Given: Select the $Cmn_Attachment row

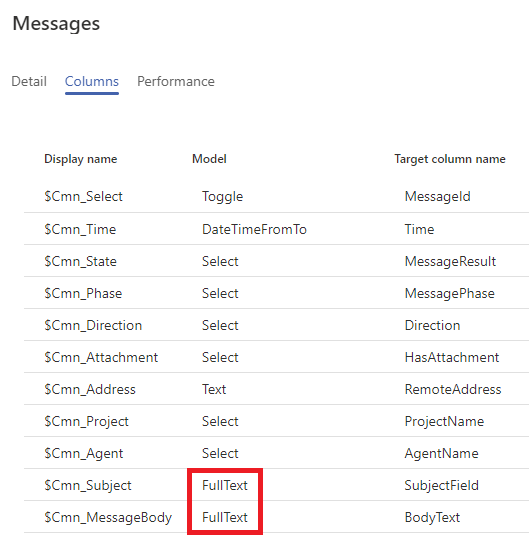Looking at the screenshot, I should tap(277, 357).
